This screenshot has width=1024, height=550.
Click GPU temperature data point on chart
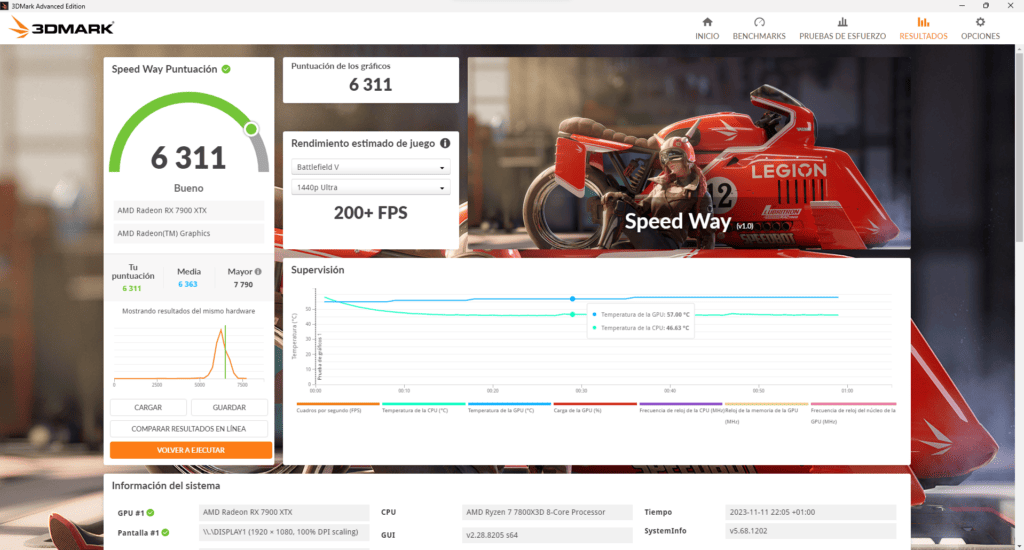coord(572,298)
